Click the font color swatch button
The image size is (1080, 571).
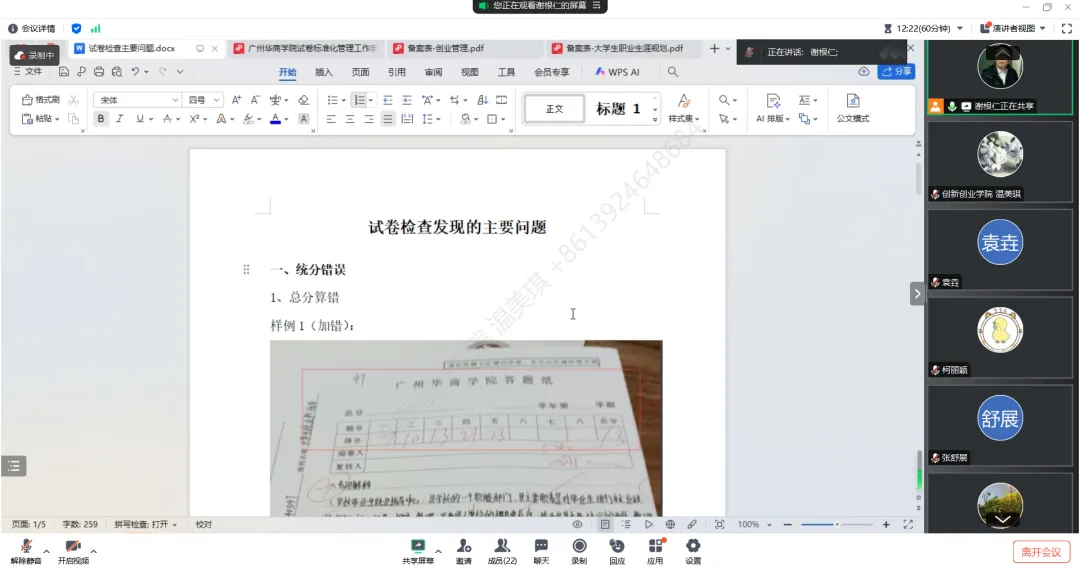[275, 119]
